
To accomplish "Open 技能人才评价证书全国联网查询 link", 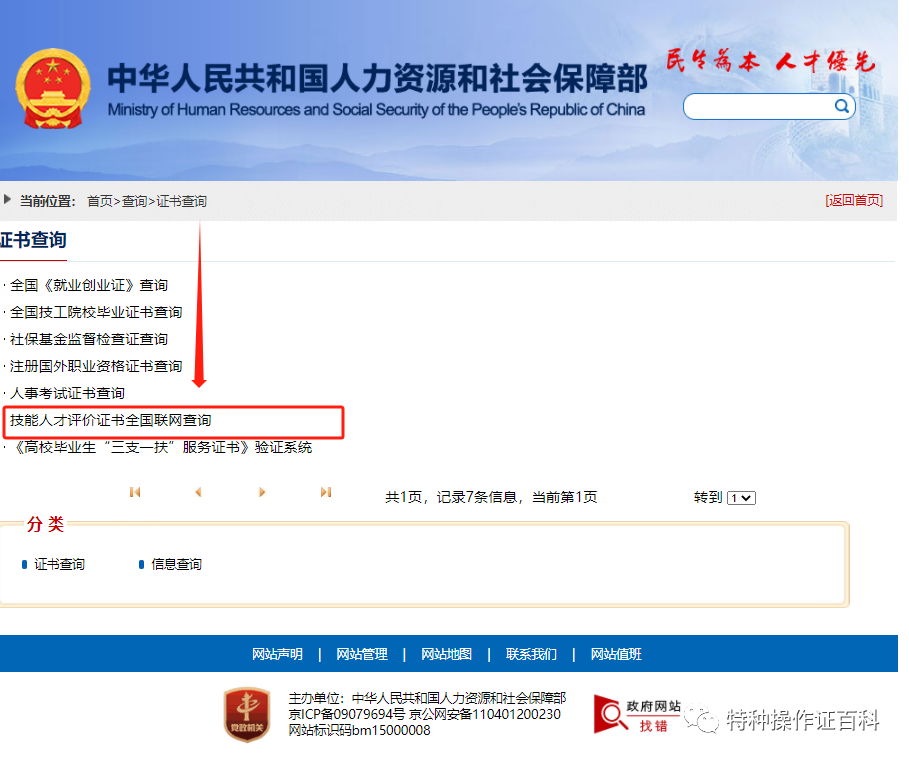I will 110,420.
